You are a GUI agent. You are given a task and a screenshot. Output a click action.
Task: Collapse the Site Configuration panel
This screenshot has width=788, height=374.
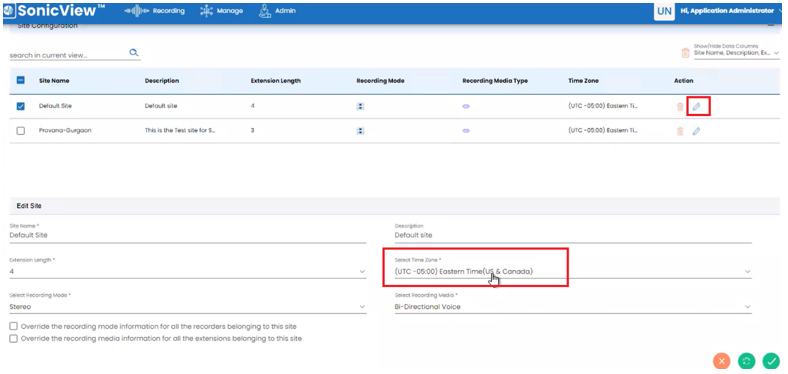pyautogui.click(x=771, y=25)
